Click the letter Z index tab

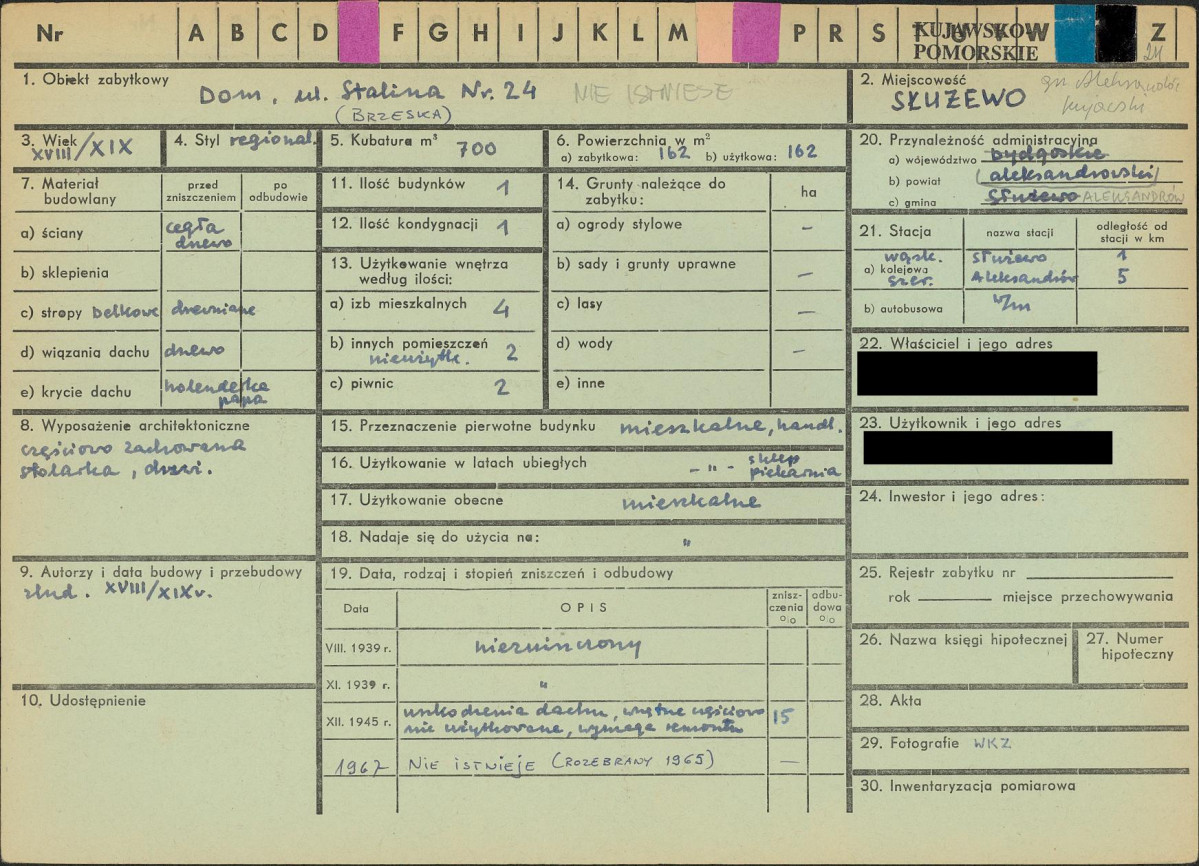tap(1158, 33)
